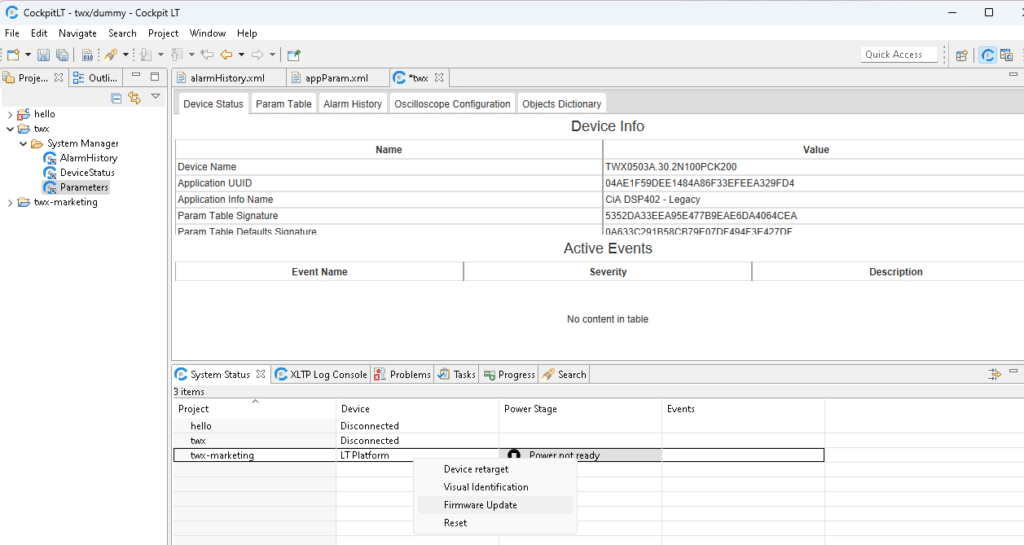1024x545 pixels.
Task: Close the System Status view tab
Action: point(261,374)
